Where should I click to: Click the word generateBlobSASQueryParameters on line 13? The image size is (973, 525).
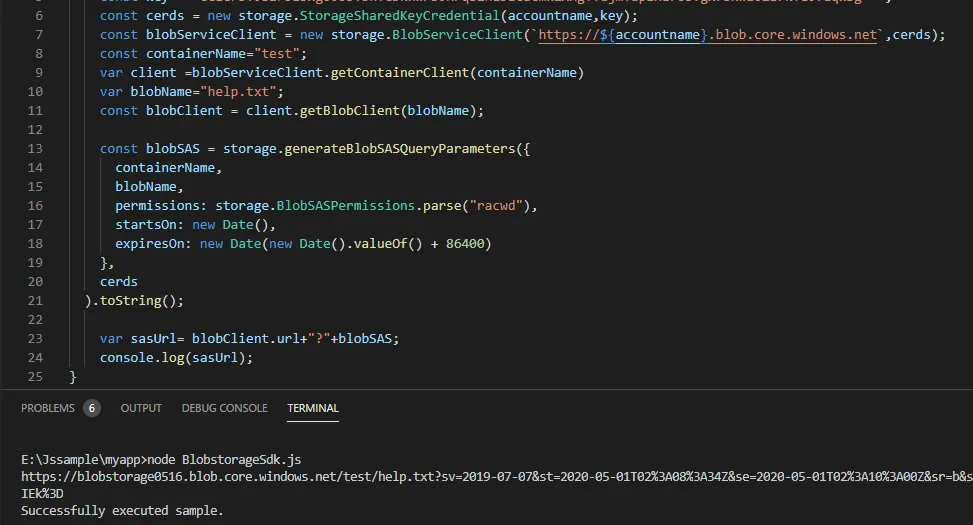click(400, 149)
